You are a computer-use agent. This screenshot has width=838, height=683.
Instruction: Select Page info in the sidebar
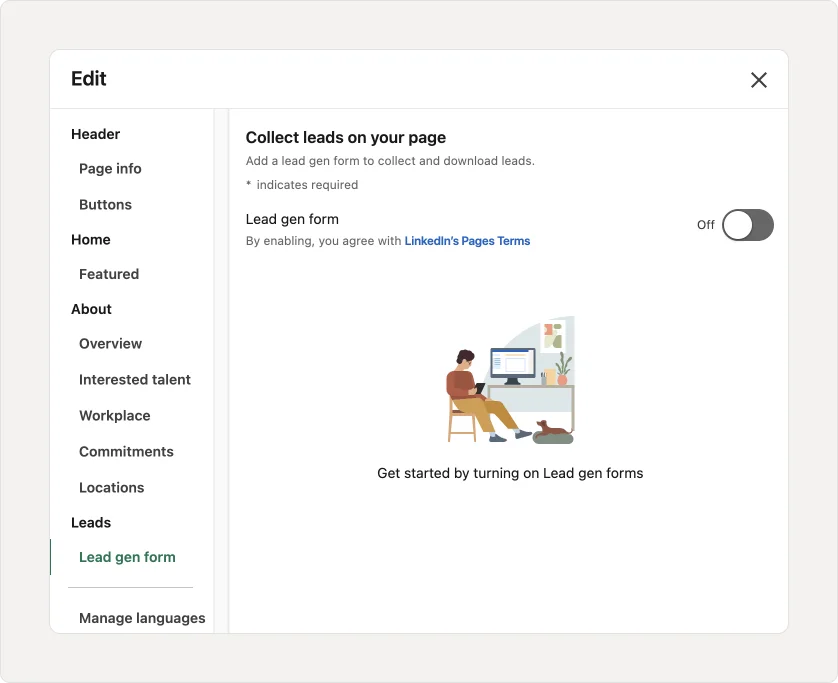pyautogui.click(x=110, y=169)
